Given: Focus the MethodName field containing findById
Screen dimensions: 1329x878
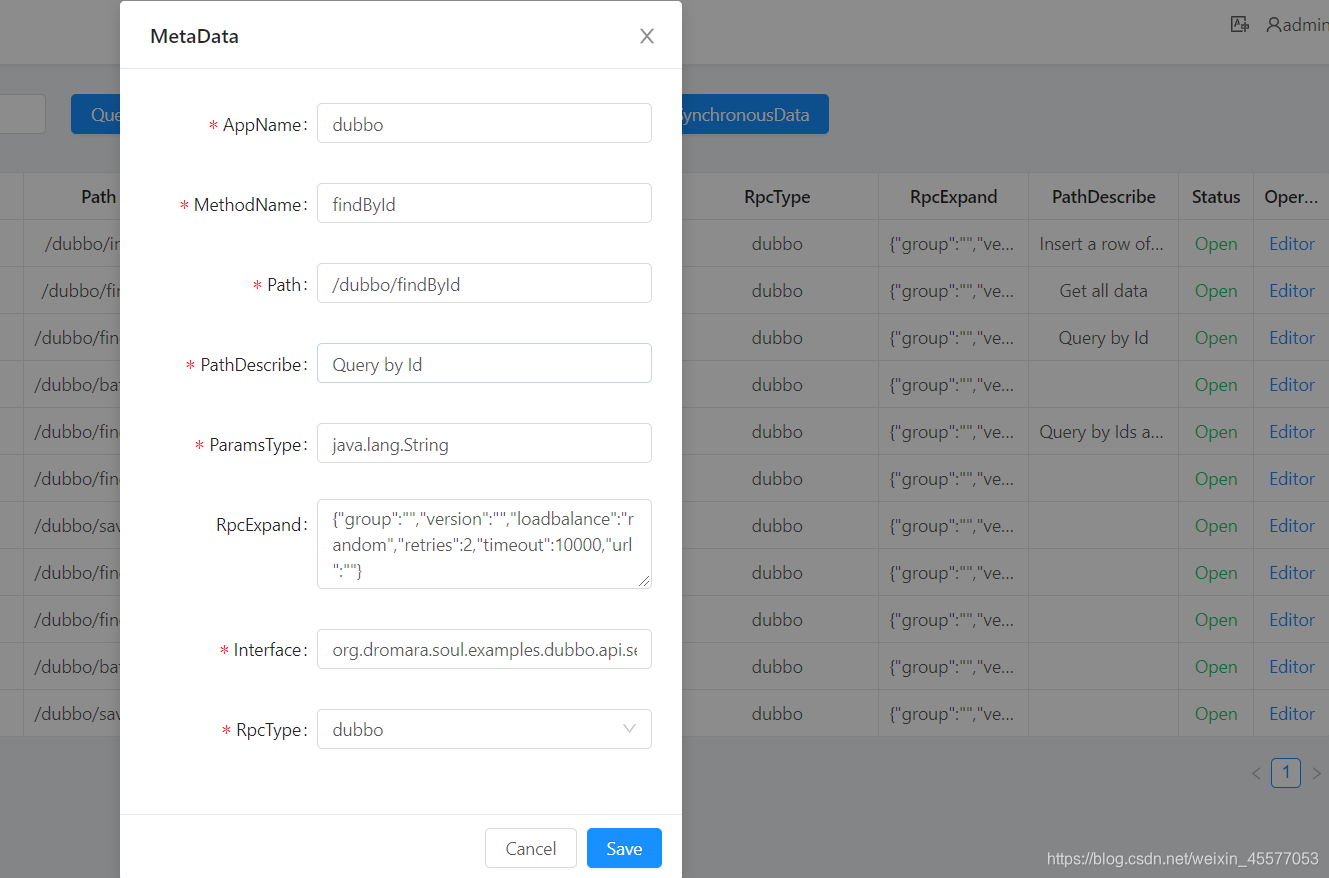Looking at the screenshot, I should click(x=484, y=204).
